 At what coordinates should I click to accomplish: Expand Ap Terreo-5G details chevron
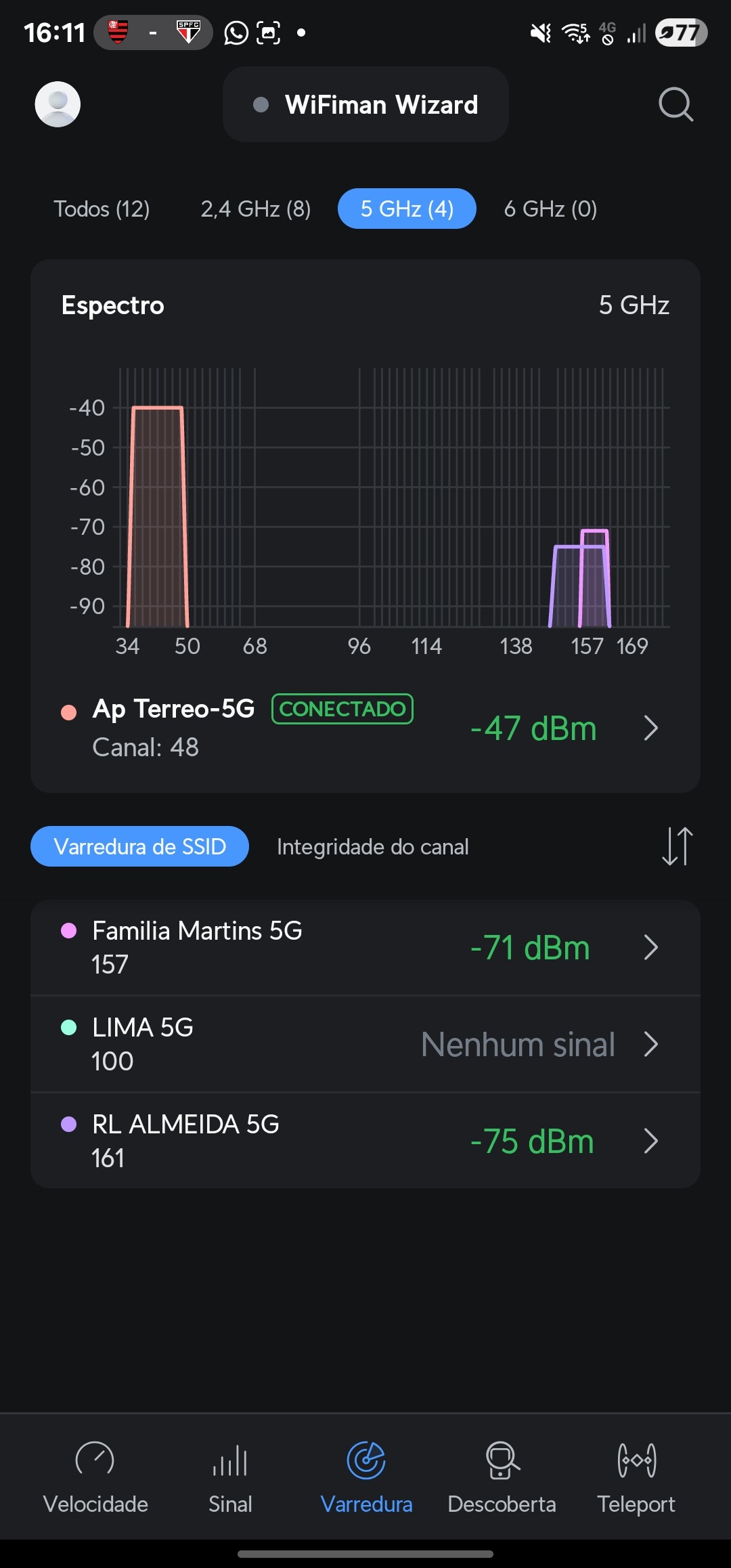pos(650,728)
